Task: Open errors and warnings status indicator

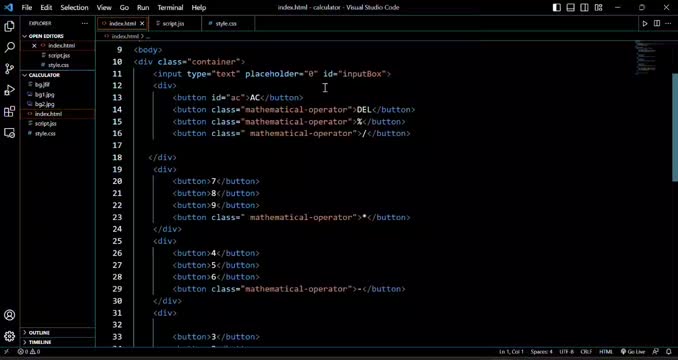Action: (29, 352)
